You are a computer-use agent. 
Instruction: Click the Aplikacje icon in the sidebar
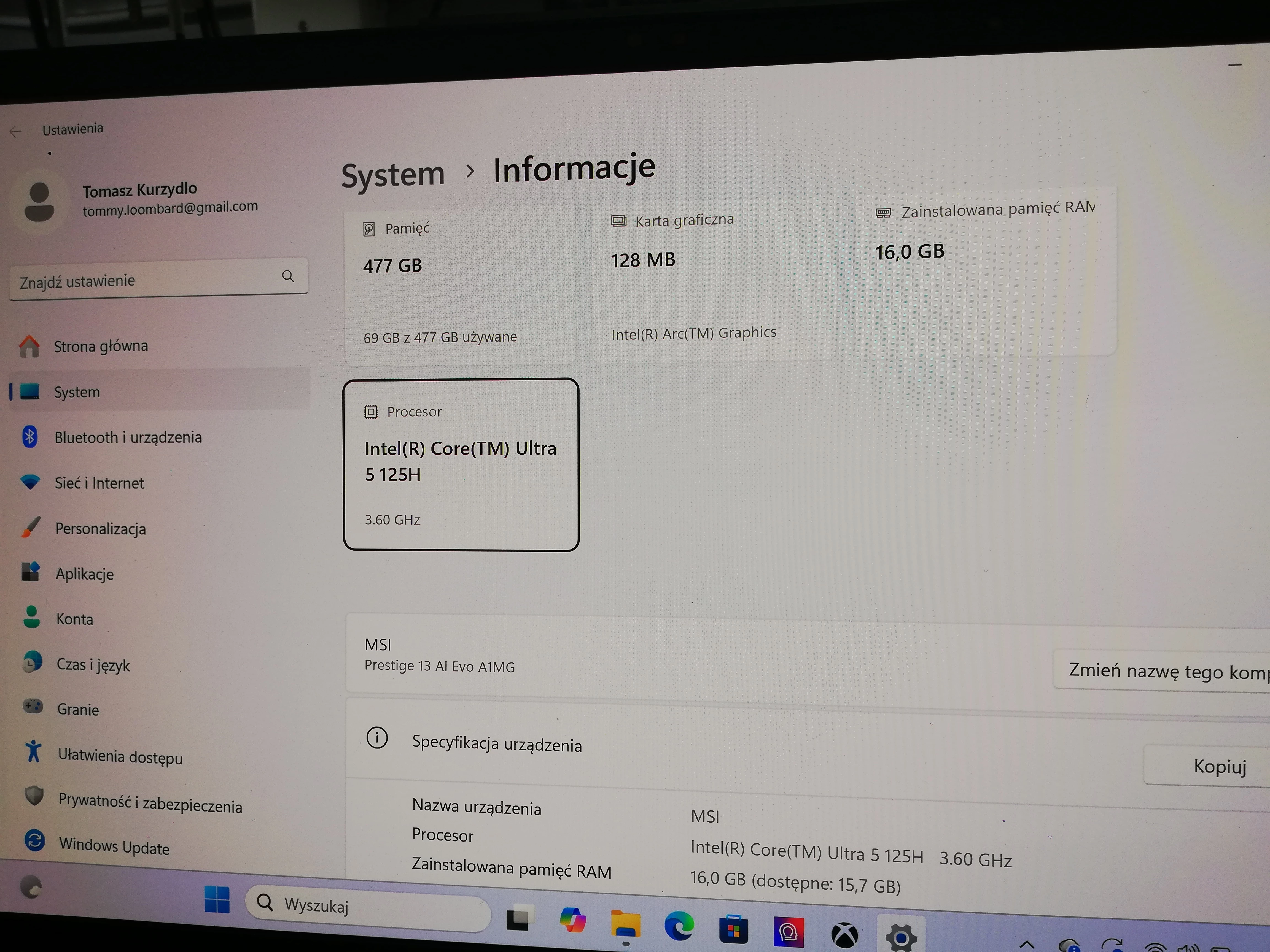click(x=31, y=572)
